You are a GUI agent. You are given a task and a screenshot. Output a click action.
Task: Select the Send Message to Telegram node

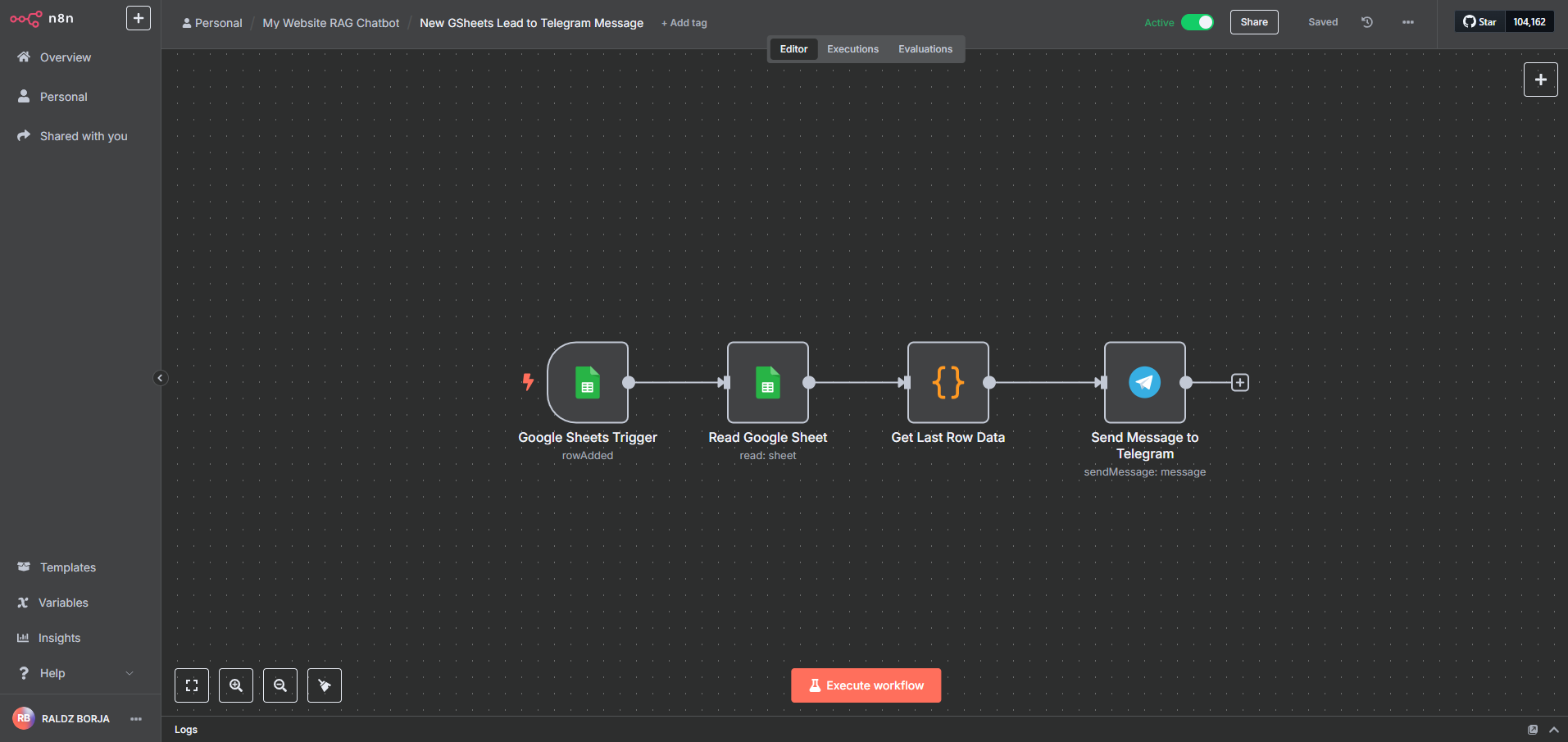tap(1145, 382)
